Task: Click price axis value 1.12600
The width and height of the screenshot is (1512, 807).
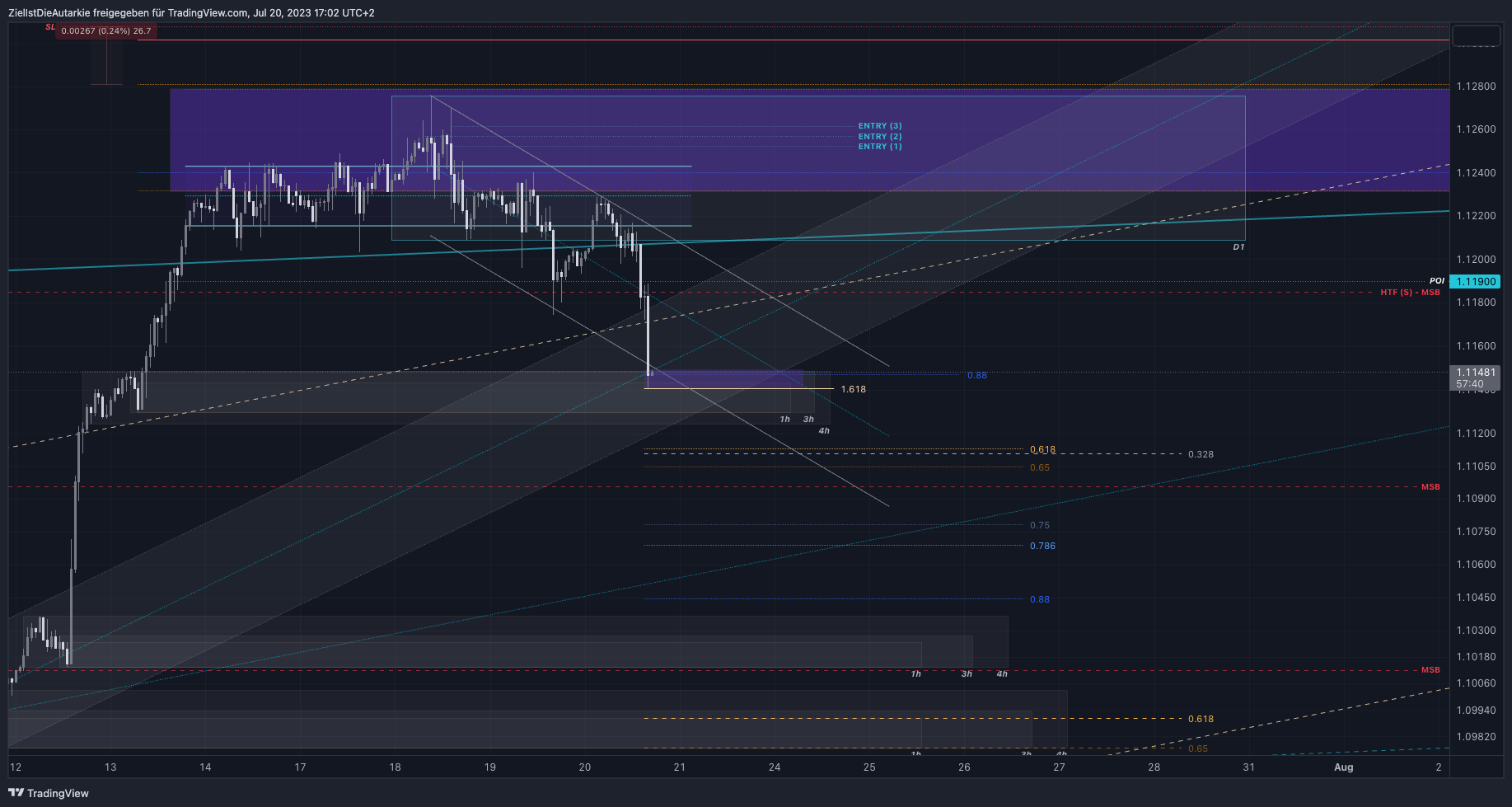Action: [x=1476, y=129]
